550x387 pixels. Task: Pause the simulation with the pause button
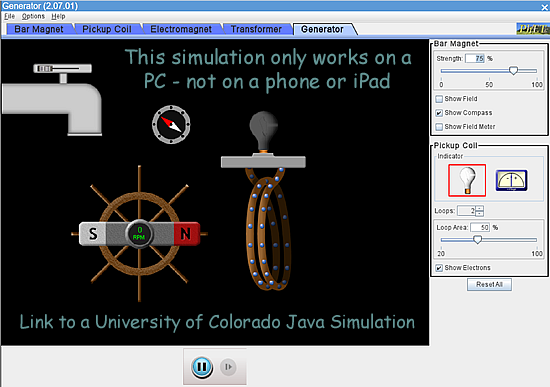pos(202,367)
